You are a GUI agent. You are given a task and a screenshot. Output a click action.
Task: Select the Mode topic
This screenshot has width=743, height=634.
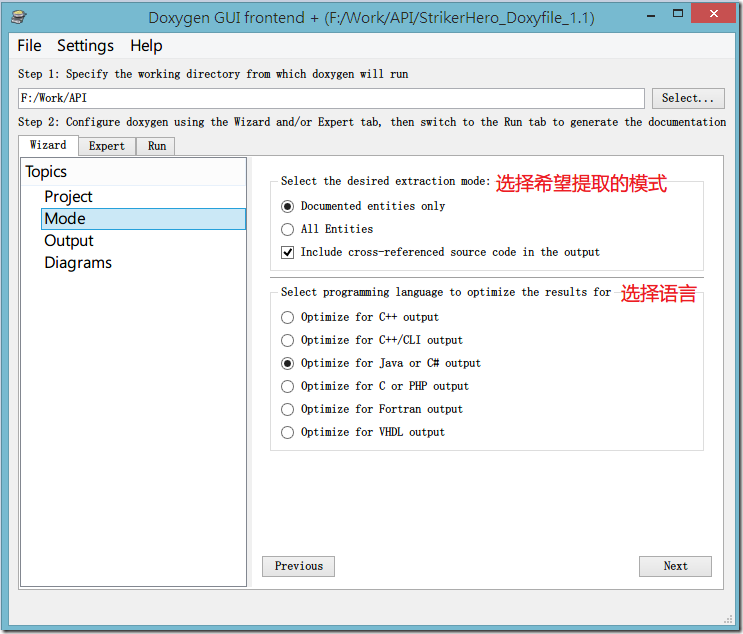[143, 218]
